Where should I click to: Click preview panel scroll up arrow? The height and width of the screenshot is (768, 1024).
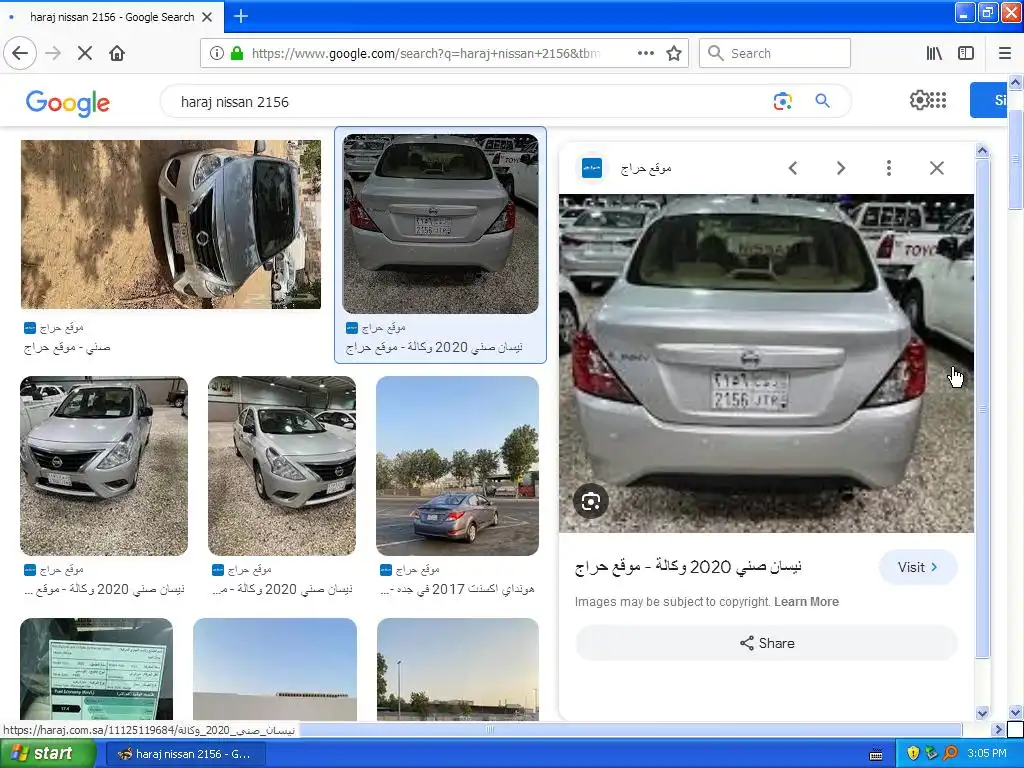point(982,151)
